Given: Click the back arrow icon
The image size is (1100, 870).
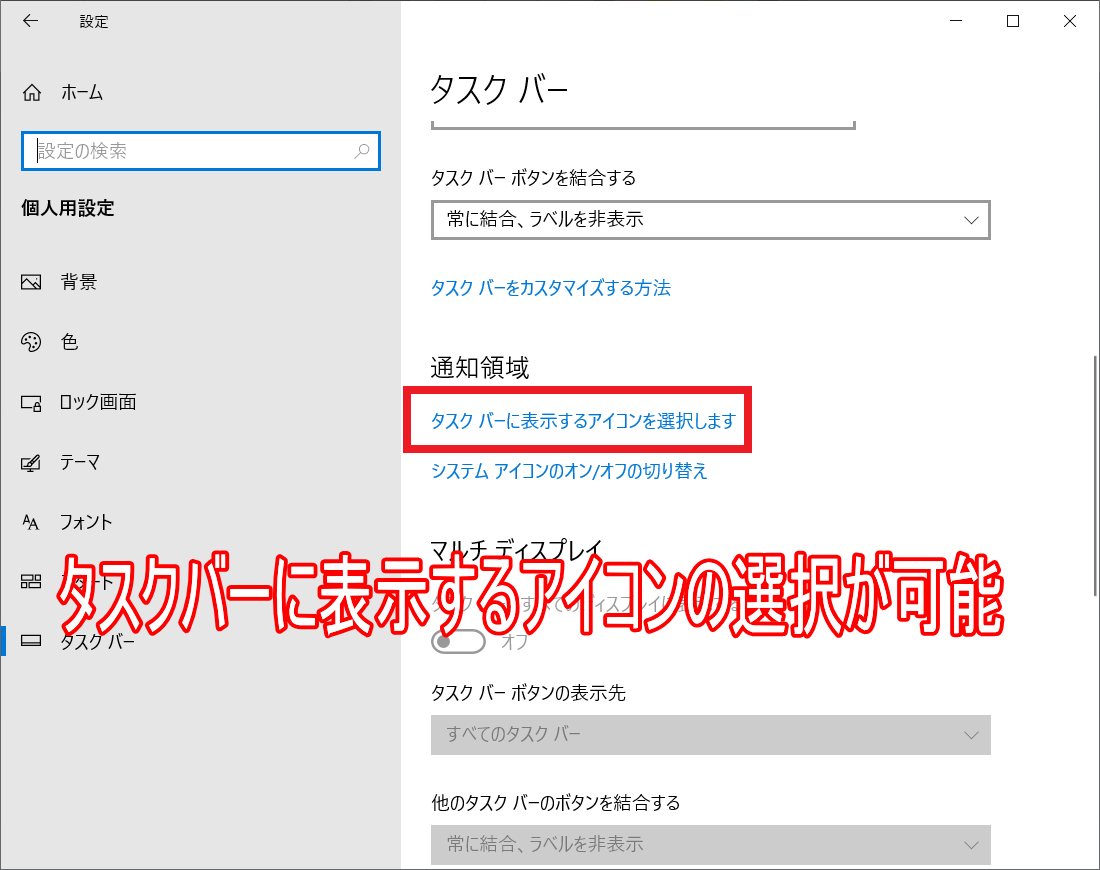Looking at the screenshot, I should pos(30,21).
